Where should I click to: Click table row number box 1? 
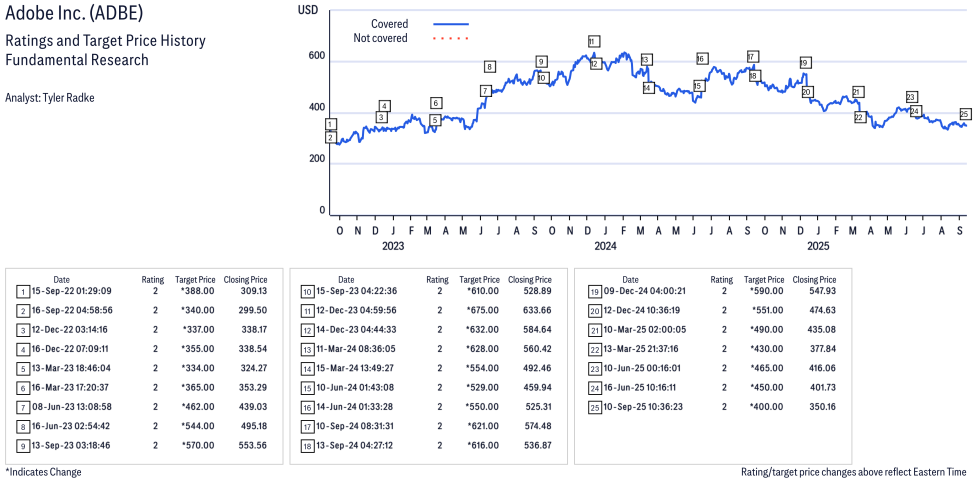point(22,291)
